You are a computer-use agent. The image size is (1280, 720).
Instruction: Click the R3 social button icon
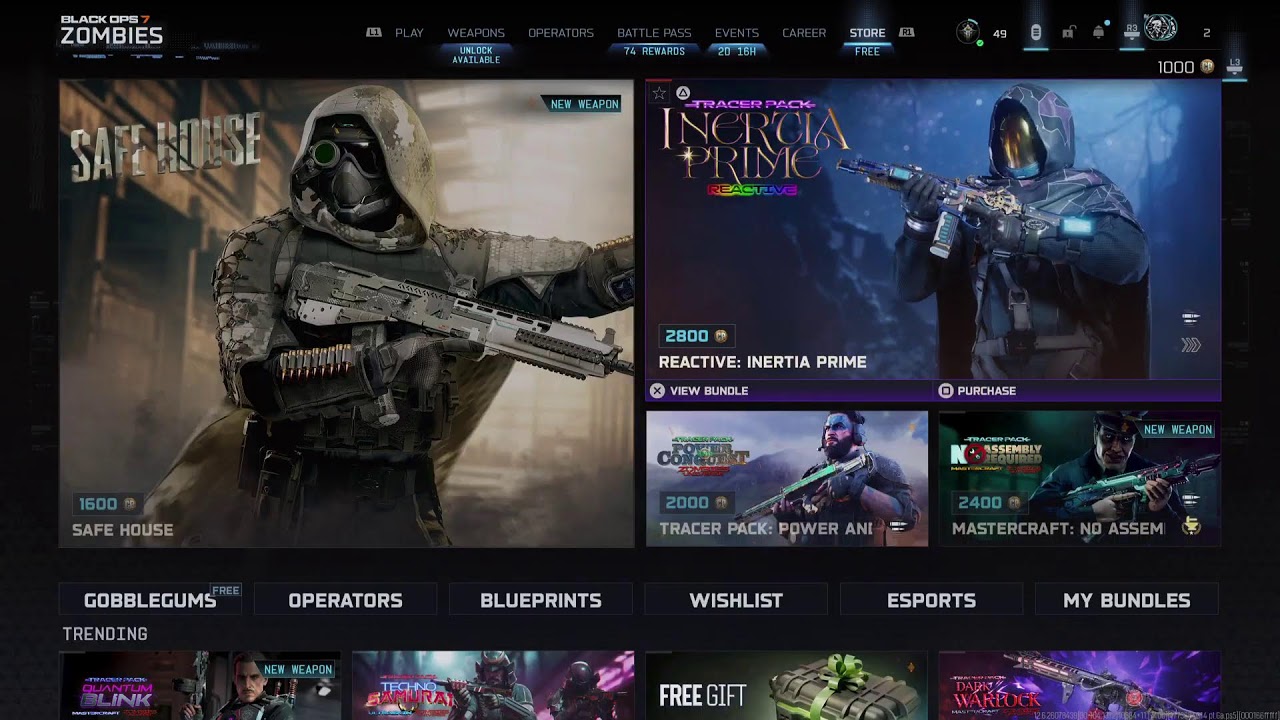pos(1132,32)
